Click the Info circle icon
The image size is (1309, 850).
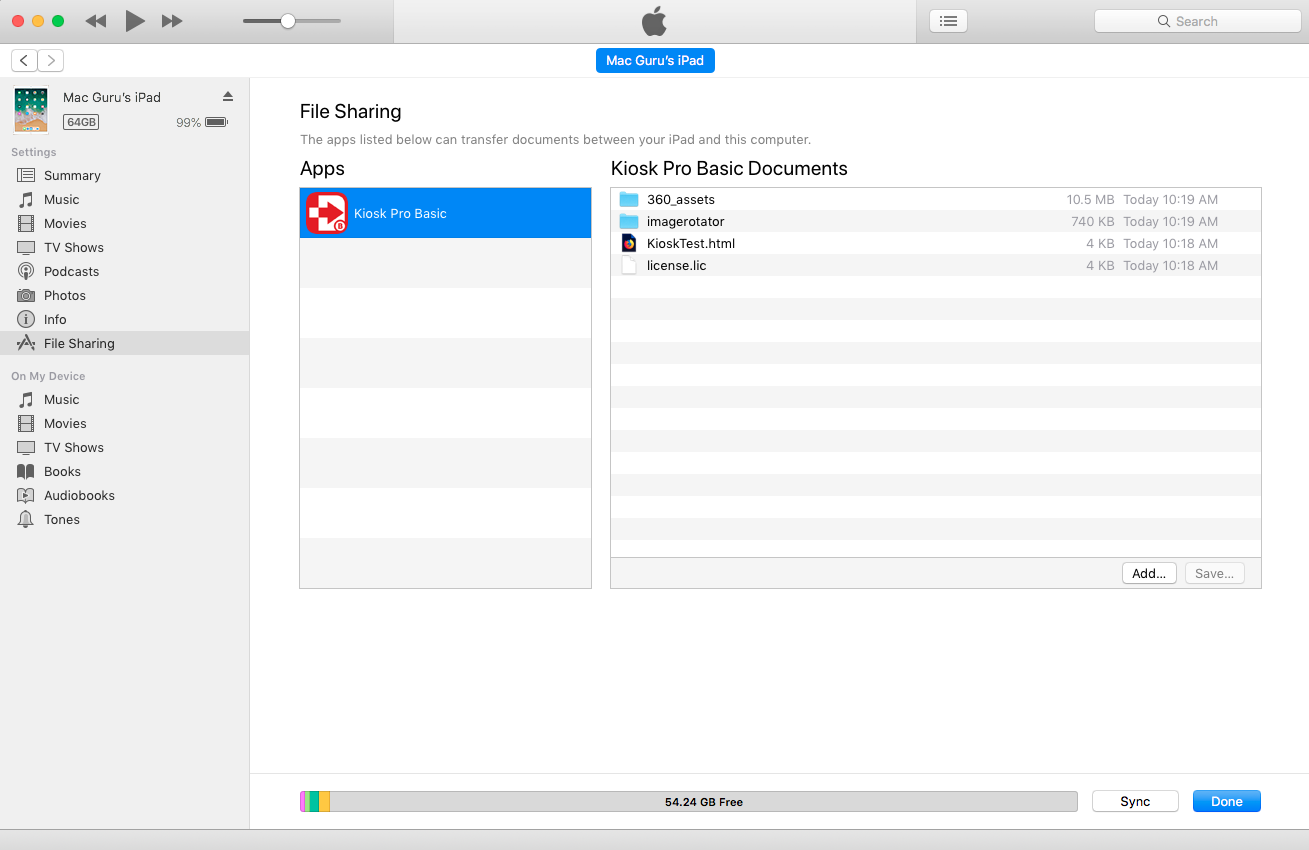tap(26, 319)
